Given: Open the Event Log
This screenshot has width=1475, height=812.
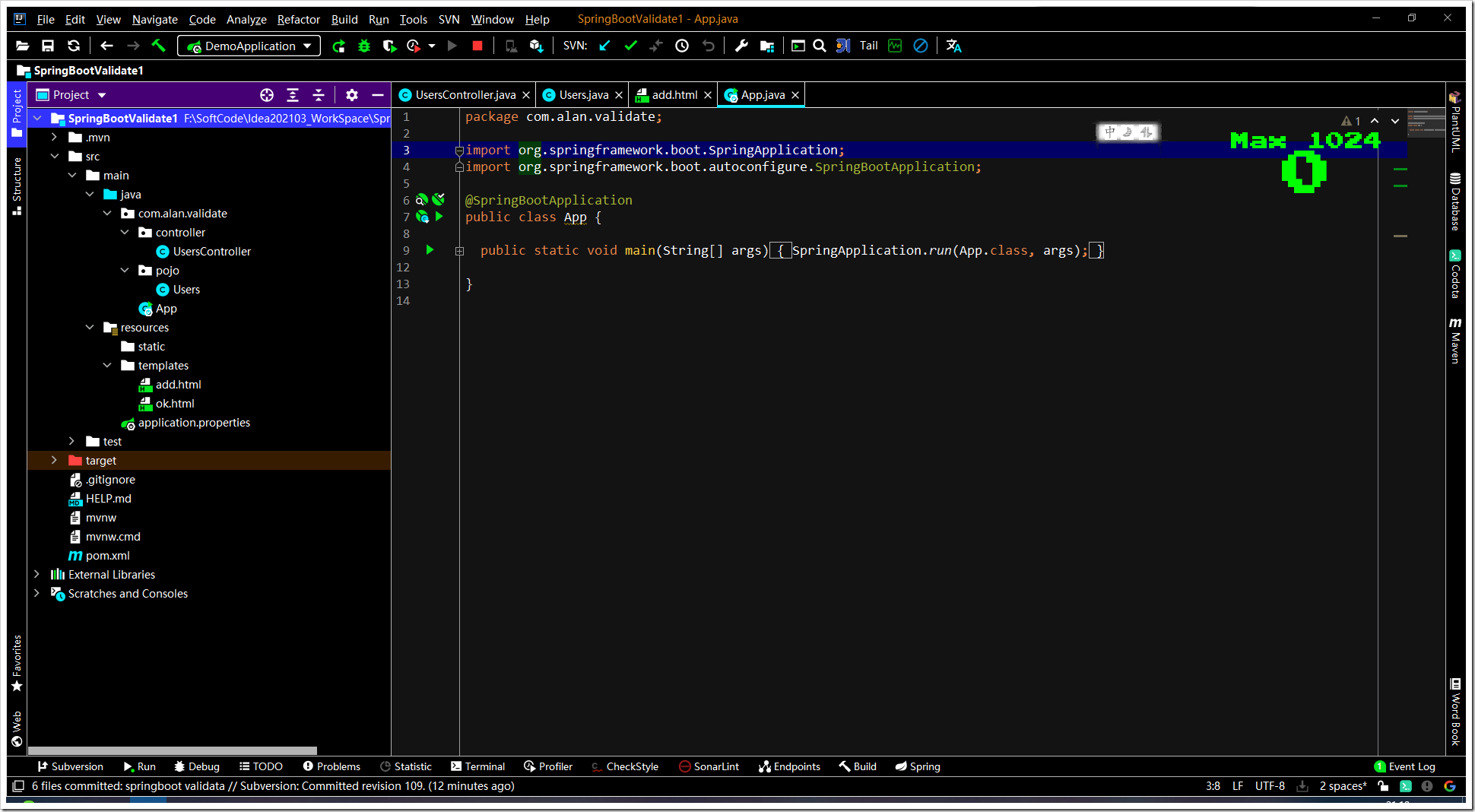Looking at the screenshot, I should point(1405,766).
